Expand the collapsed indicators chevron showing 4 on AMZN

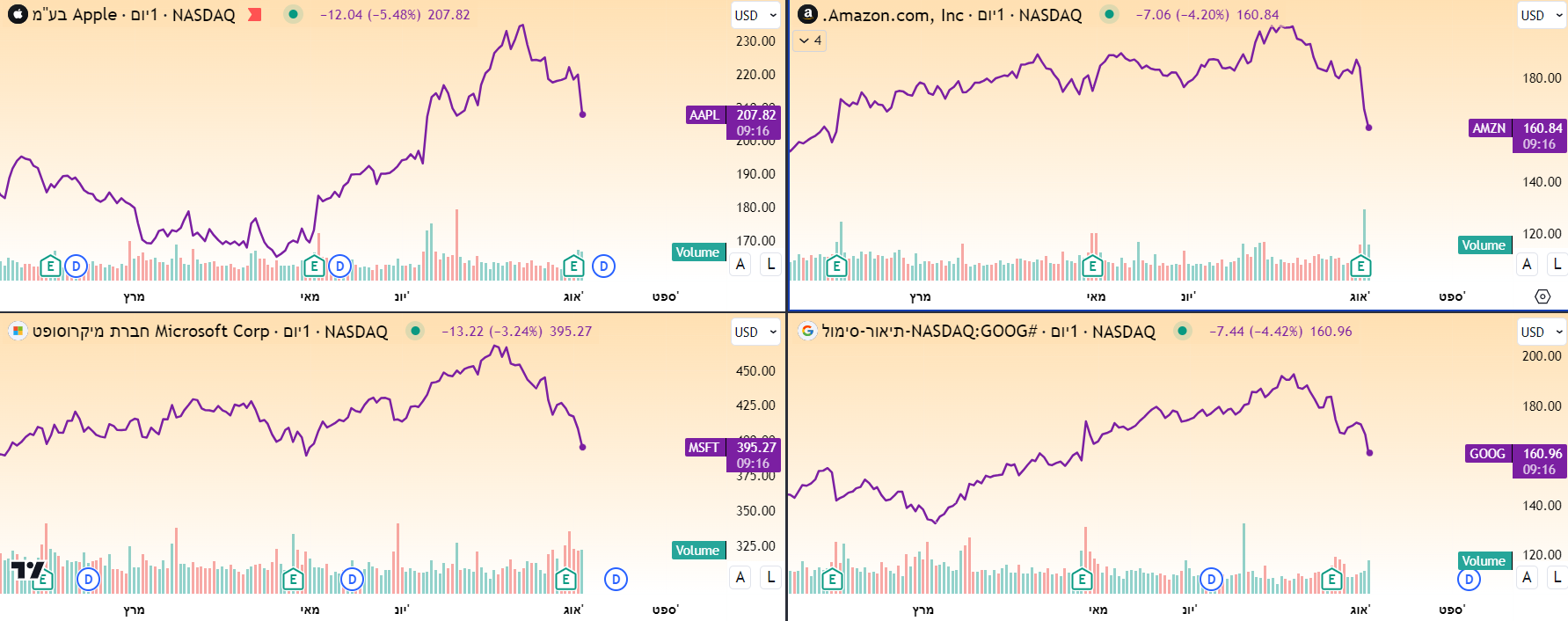(x=807, y=40)
